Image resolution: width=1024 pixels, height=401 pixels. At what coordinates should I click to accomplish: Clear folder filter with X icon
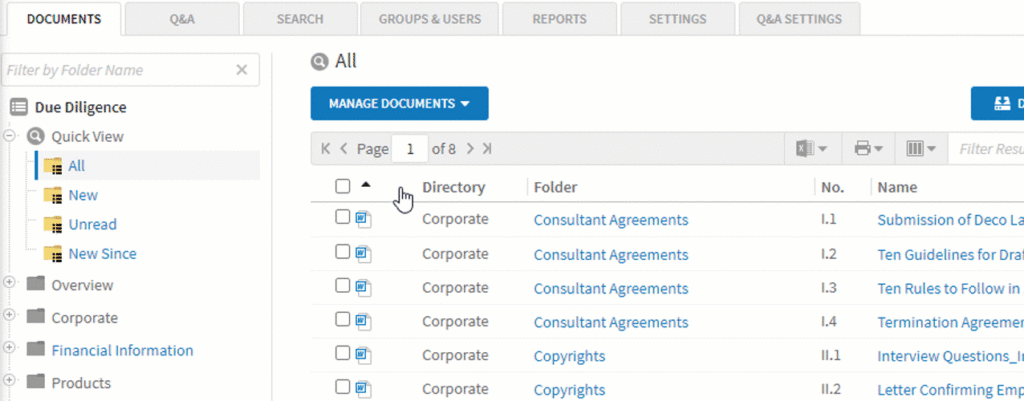241,70
